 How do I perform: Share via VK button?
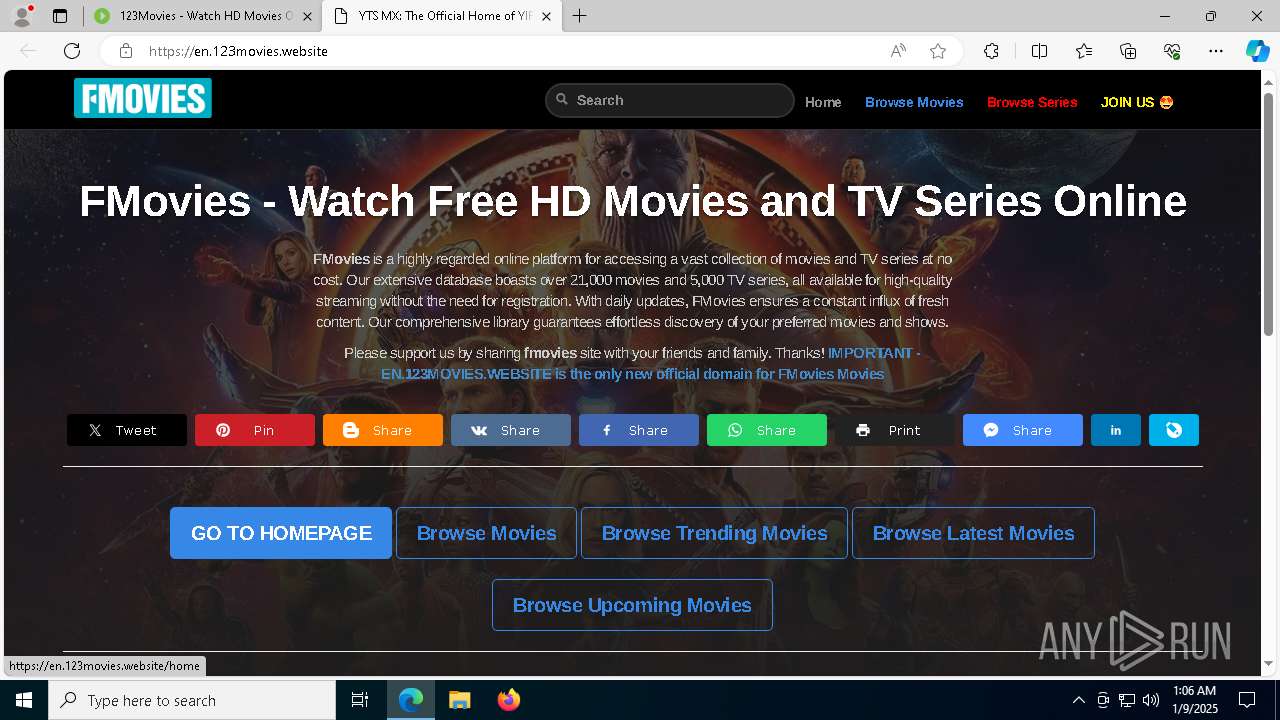pyautogui.click(x=511, y=430)
